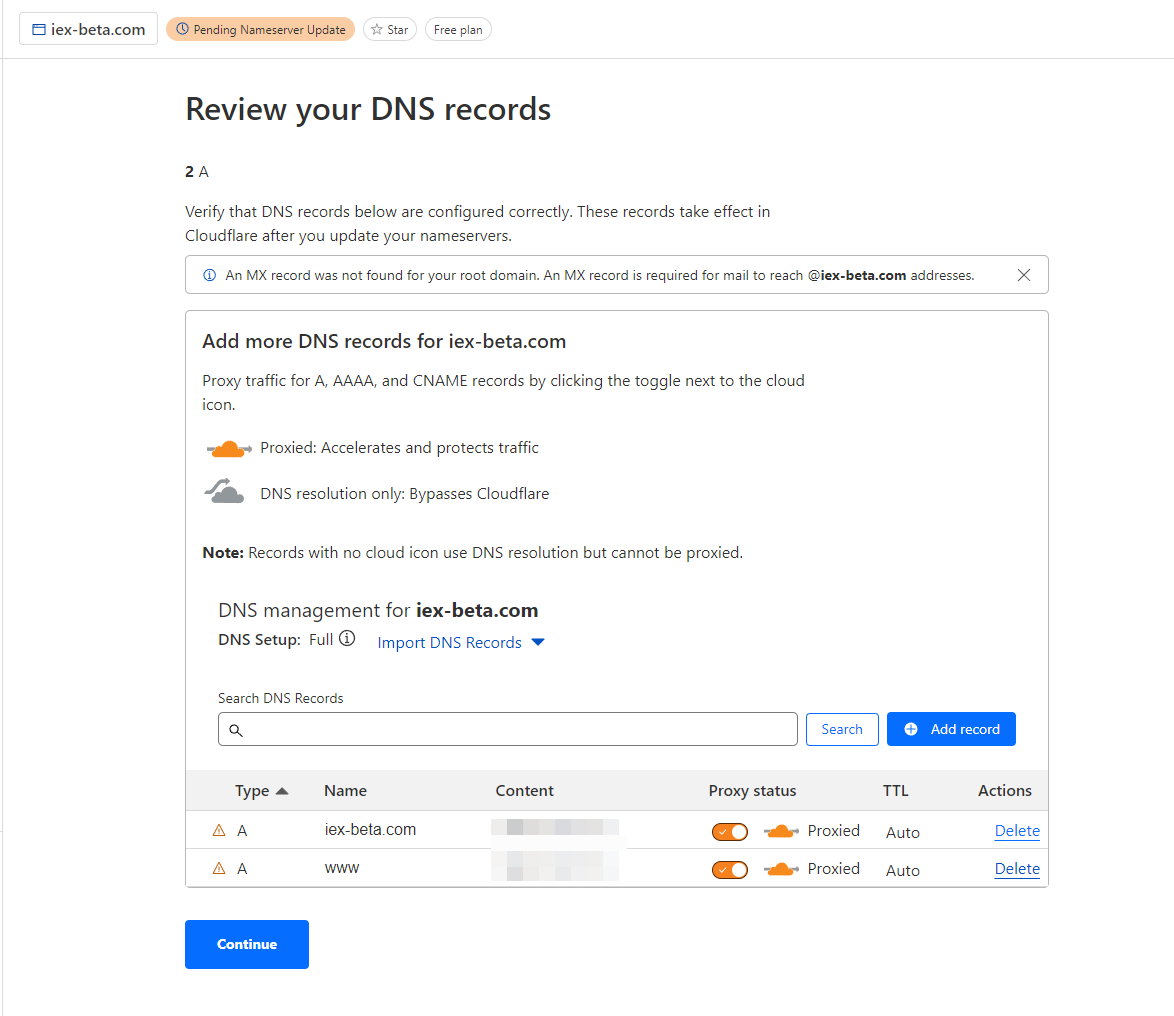The image size is (1174, 1016).
Task: Click the Star icon badge
Action: [x=390, y=30]
